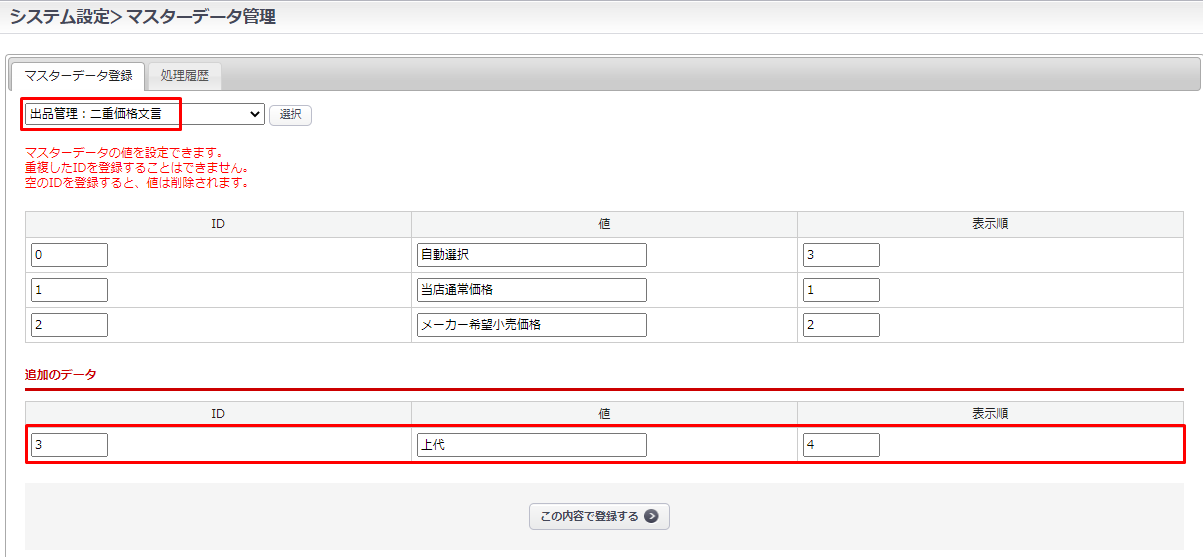
Task: Edit the 上代 value field
Action: (x=532, y=445)
